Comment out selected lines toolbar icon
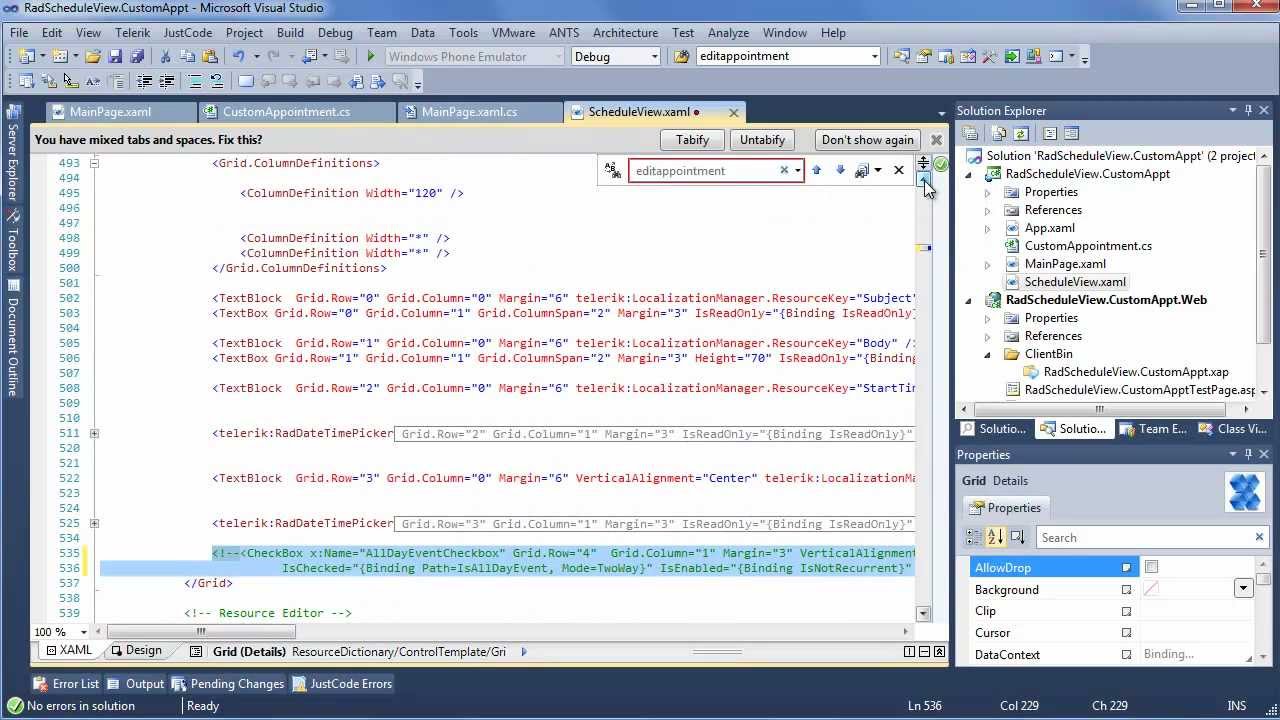Screen dimensions: 1280x720 point(194,82)
